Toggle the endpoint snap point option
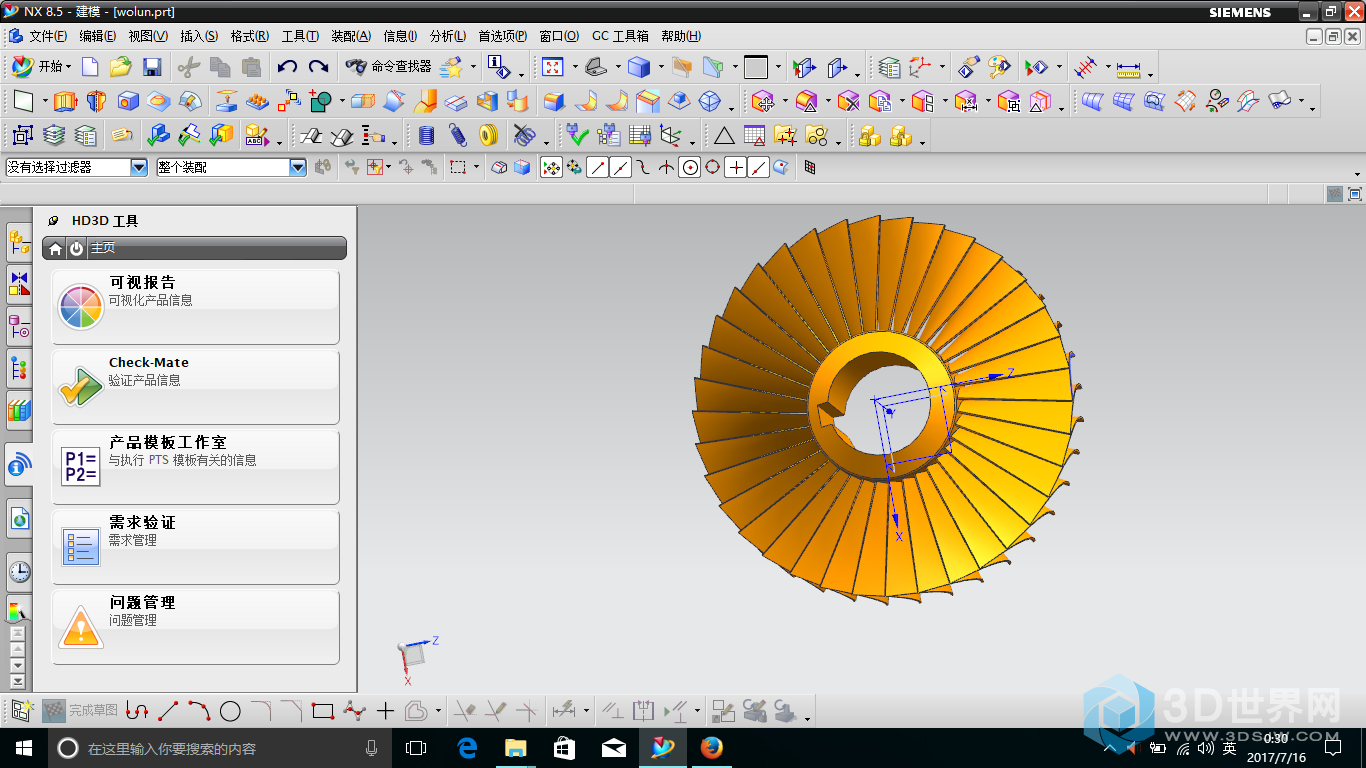 (597, 168)
